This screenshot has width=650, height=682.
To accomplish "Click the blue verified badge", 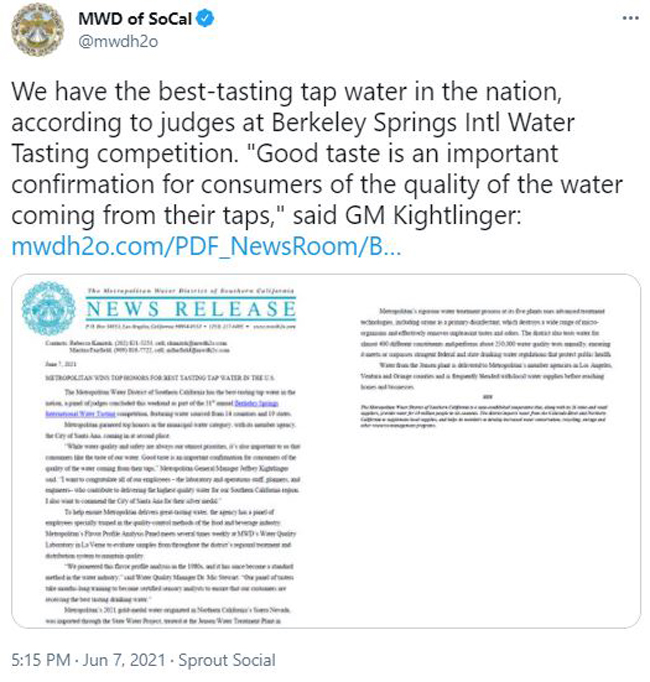I will [205, 19].
